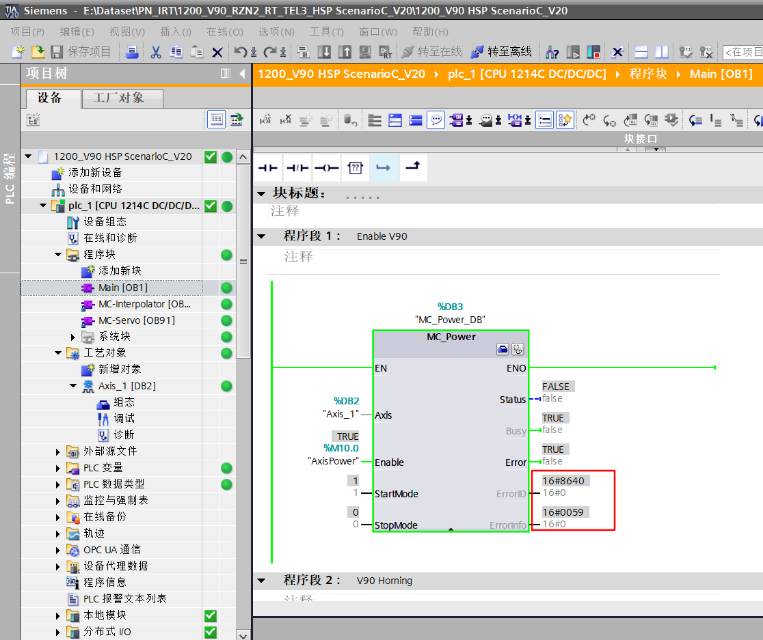The height and width of the screenshot is (640, 763).
Task: Toggle network comments display button
Action: tap(545, 120)
